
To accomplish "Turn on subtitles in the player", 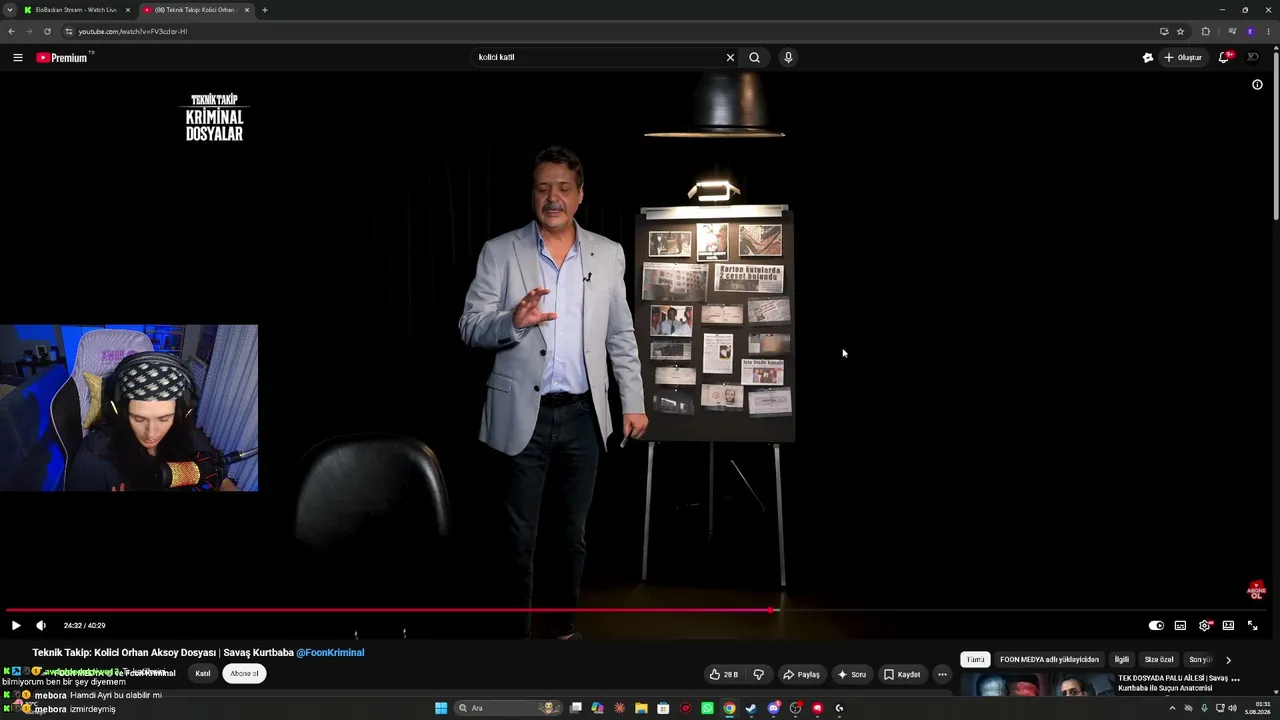I will click(1180, 625).
